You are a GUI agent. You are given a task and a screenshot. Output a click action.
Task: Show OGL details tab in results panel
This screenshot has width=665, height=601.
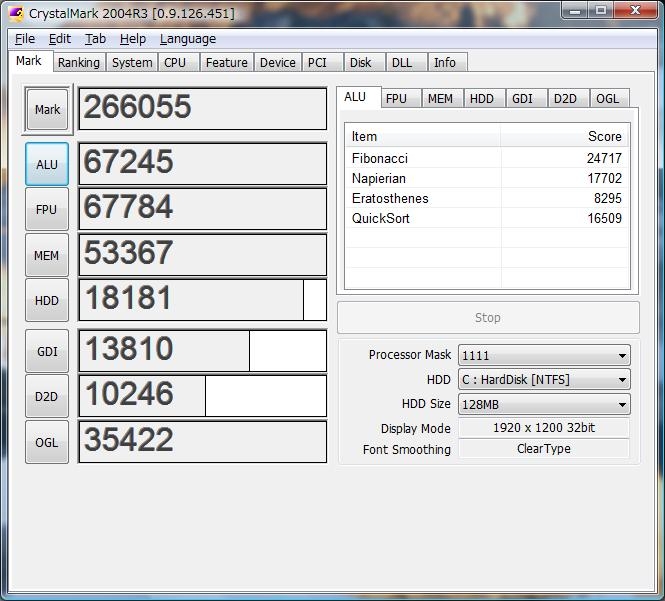click(609, 98)
